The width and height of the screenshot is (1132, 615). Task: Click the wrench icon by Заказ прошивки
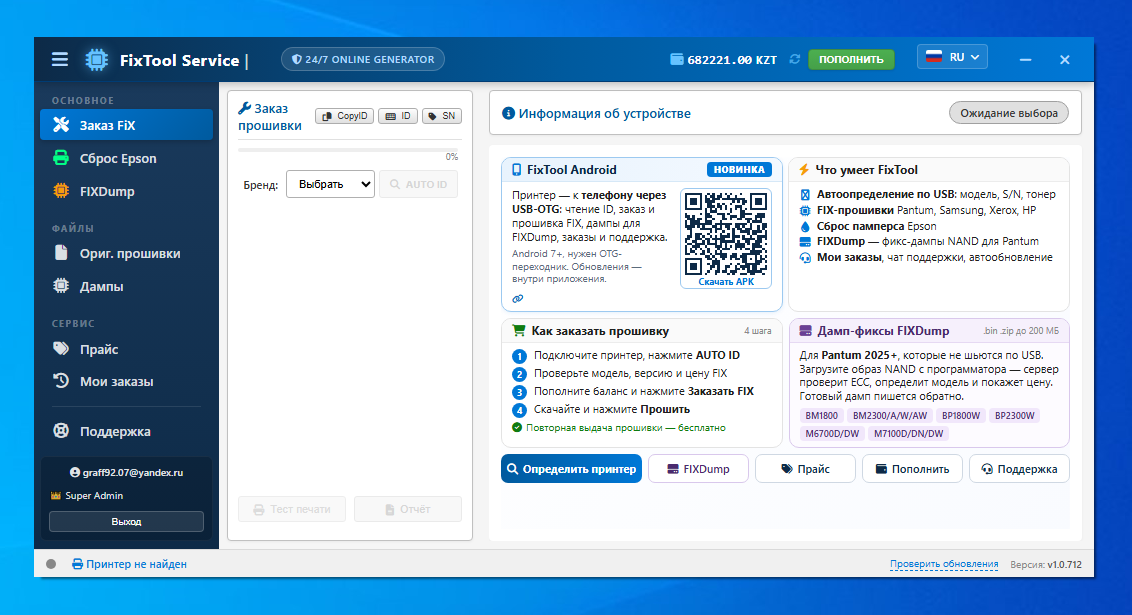pyautogui.click(x=245, y=108)
